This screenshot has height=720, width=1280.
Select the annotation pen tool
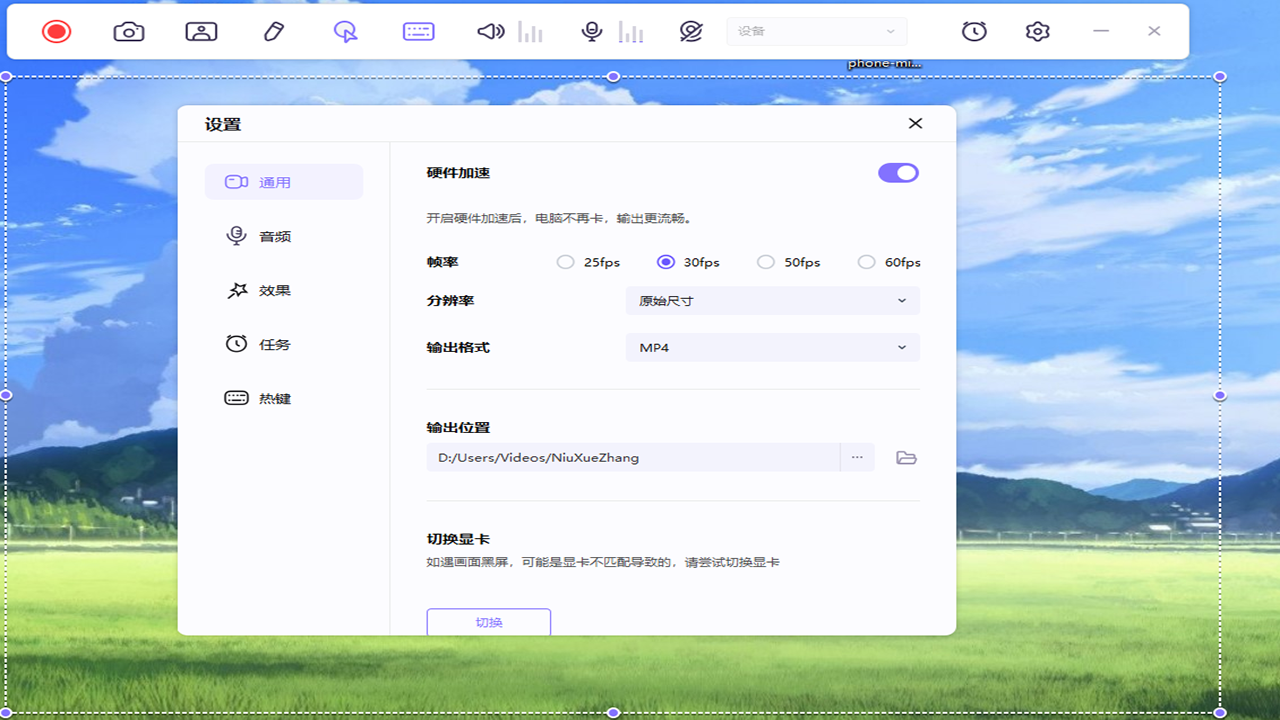click(x=272, y=31)
